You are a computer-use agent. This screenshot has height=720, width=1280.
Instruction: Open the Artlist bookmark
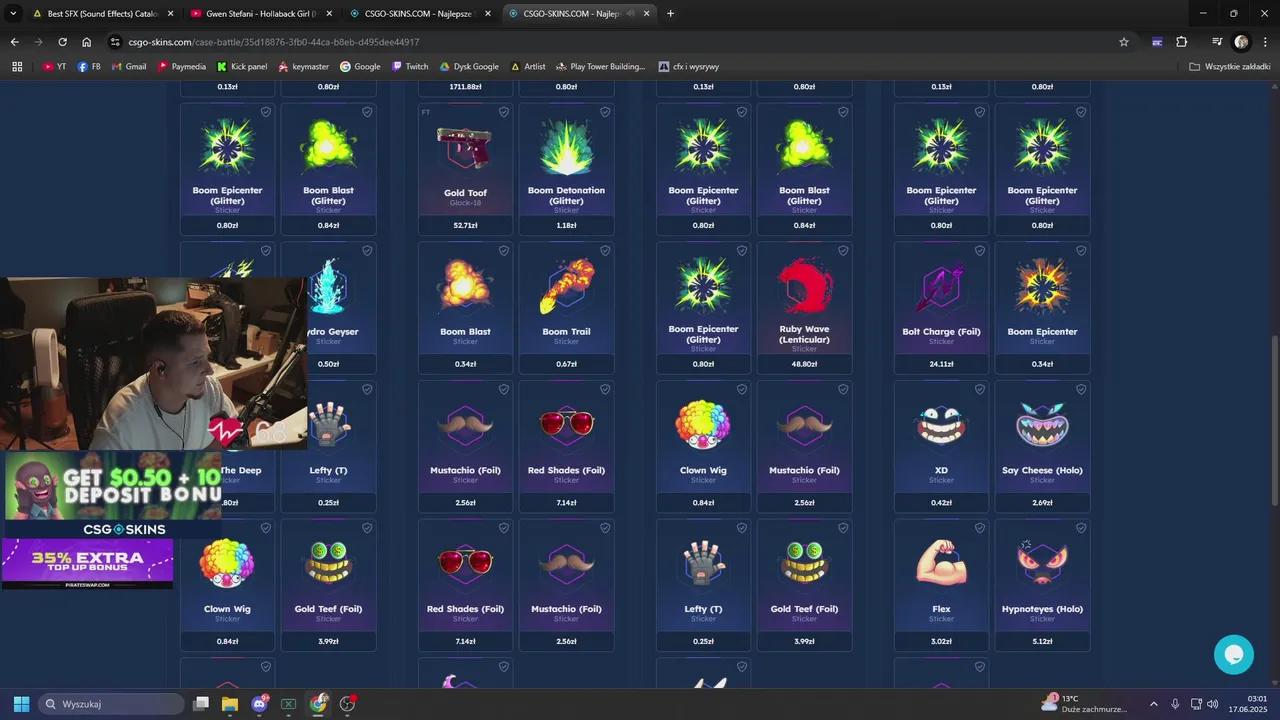[x=528, y=66]
